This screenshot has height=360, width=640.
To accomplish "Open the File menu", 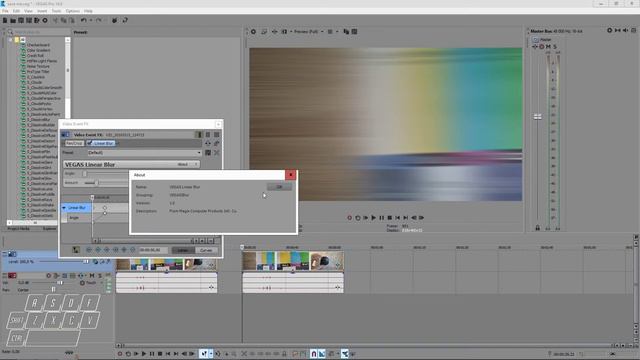I will [5, 11].
